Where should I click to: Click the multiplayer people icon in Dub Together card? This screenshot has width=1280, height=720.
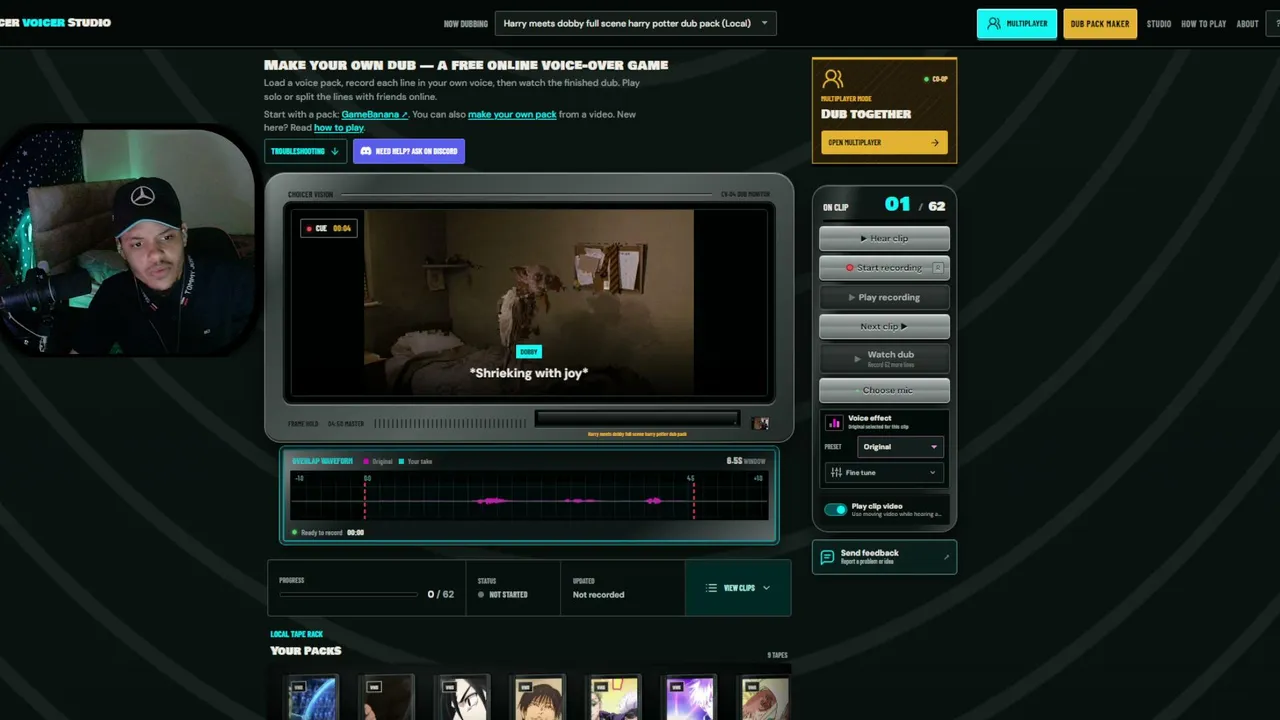click(x=833, y=79)
